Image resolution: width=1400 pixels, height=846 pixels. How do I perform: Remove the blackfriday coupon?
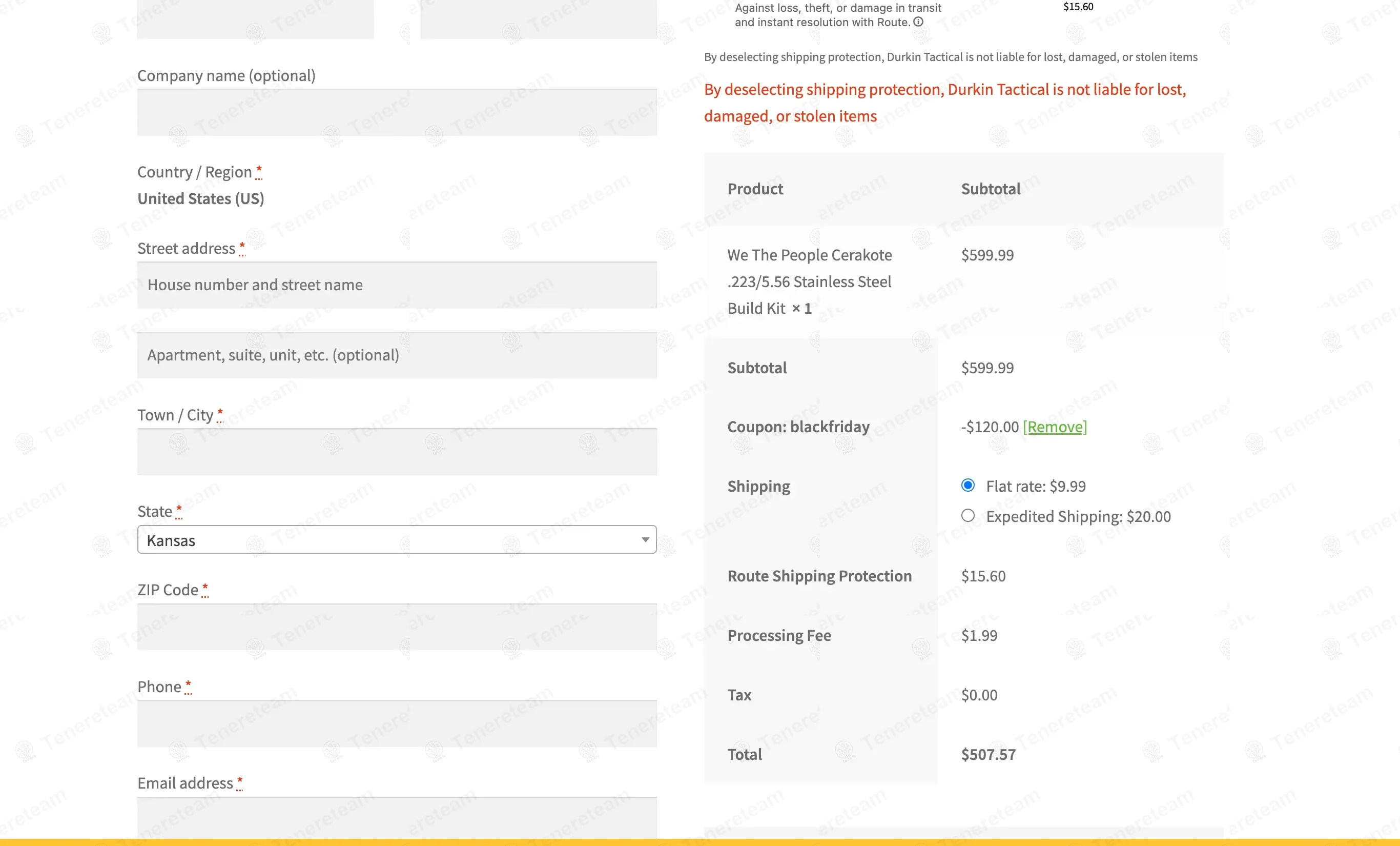pos(1055,427)
